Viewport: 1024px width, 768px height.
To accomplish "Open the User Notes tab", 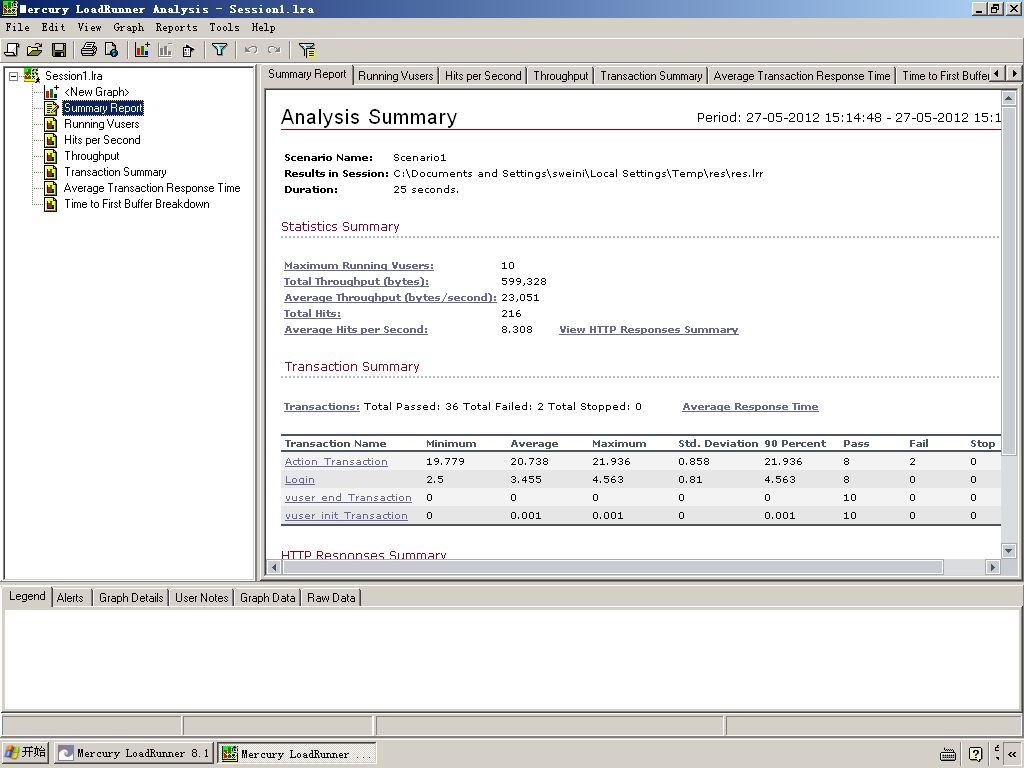I will pyautogui.click(x=202, y=598).
